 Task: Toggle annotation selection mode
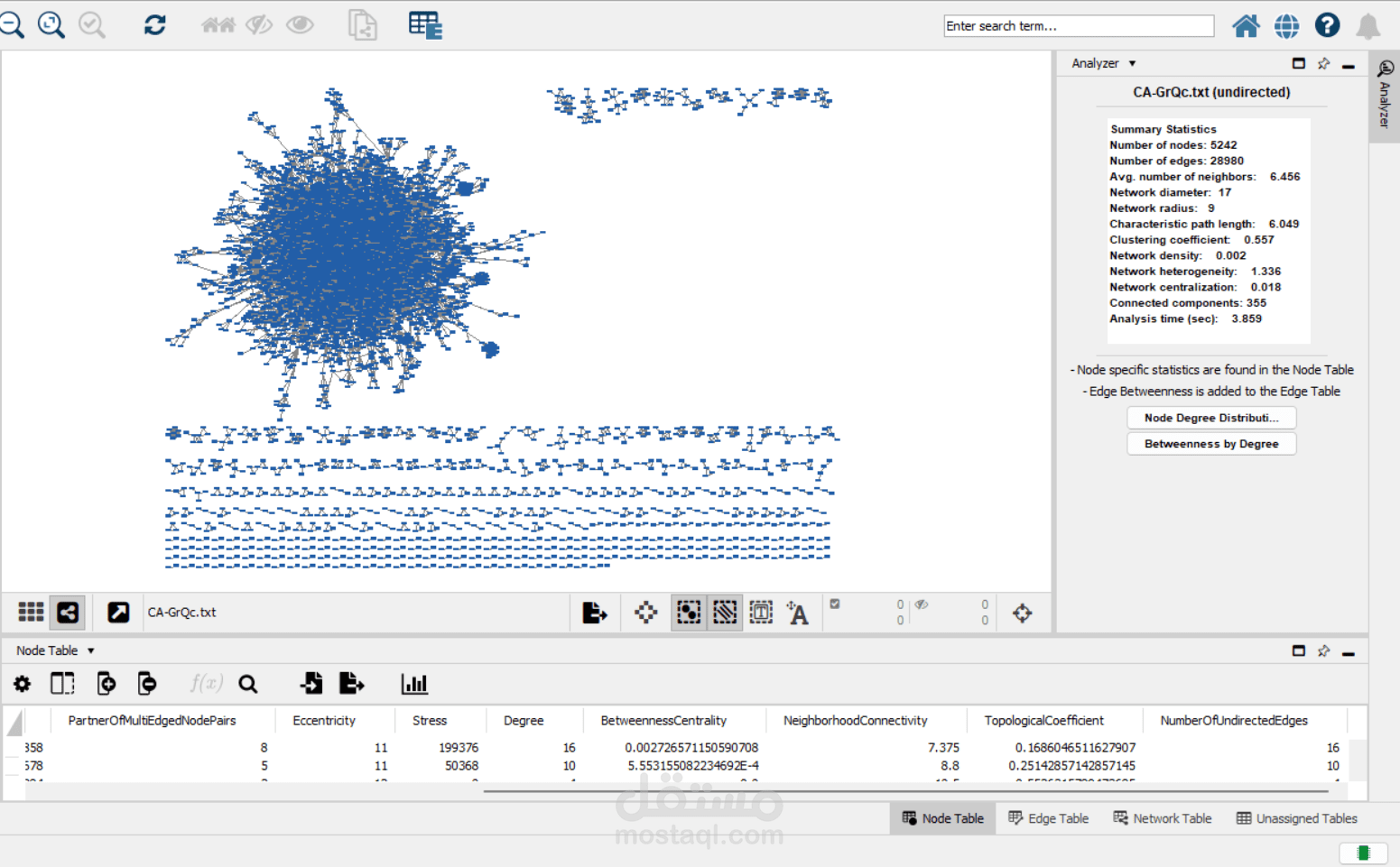click(761, 613)
